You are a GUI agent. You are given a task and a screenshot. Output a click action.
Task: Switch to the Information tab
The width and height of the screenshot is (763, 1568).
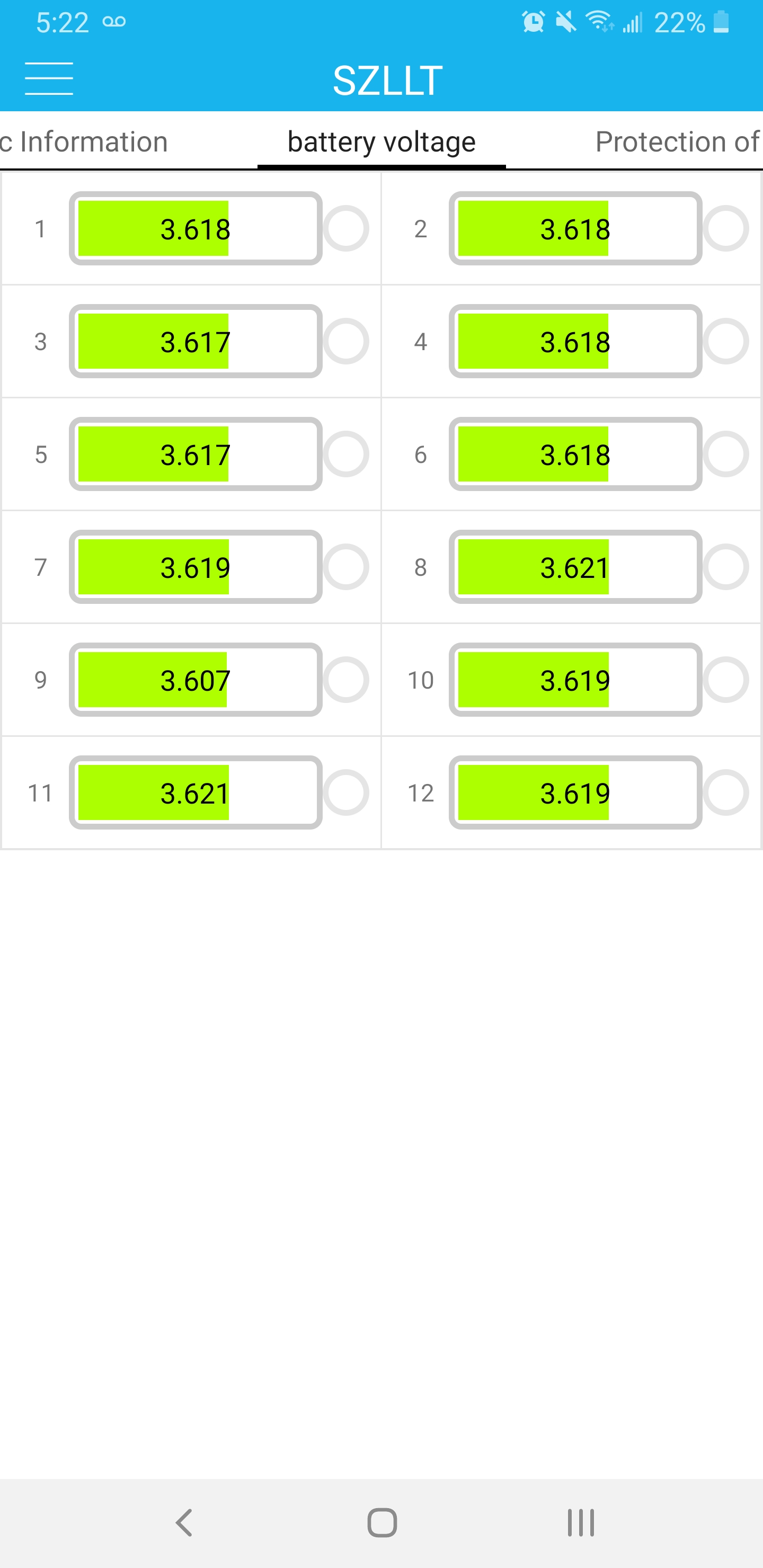[x=85, y=142]
